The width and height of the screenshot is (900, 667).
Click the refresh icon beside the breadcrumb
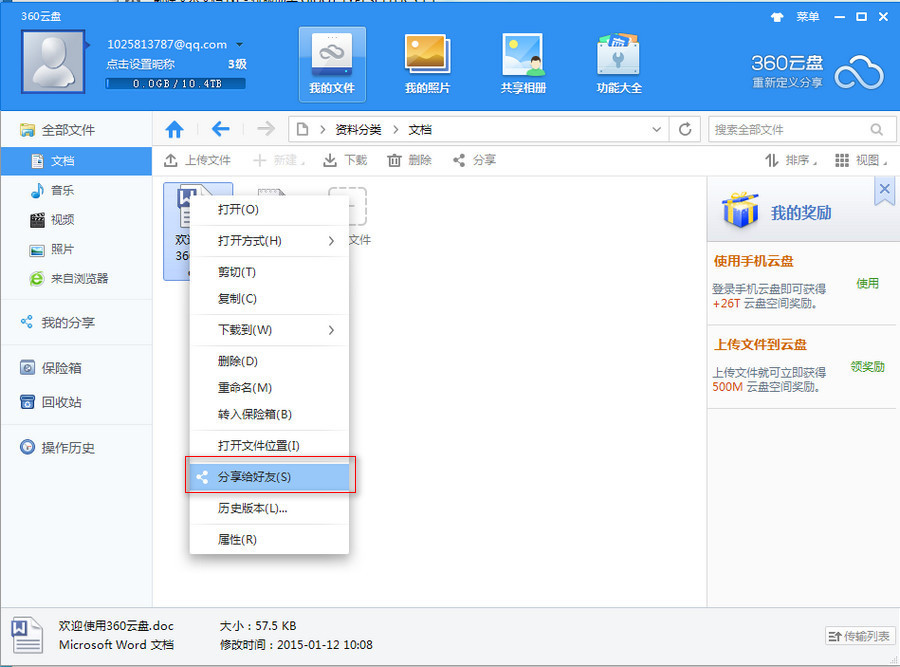click(685, 129)
